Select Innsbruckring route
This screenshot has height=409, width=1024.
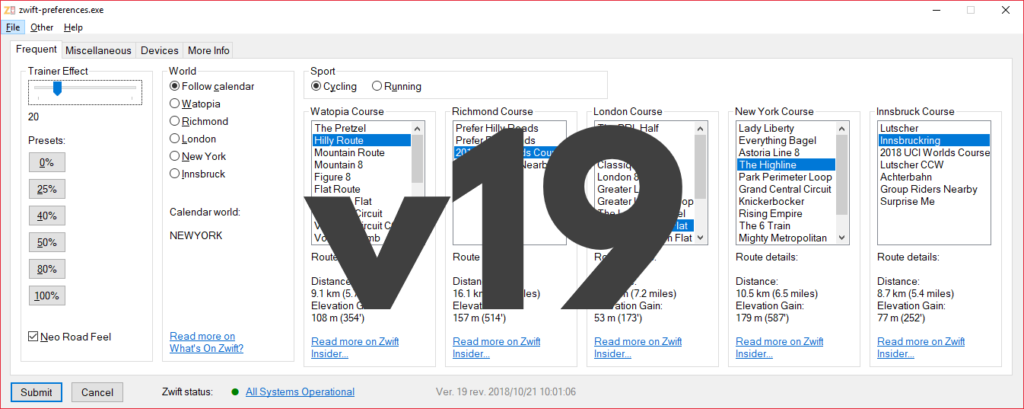tap(934, 140)
